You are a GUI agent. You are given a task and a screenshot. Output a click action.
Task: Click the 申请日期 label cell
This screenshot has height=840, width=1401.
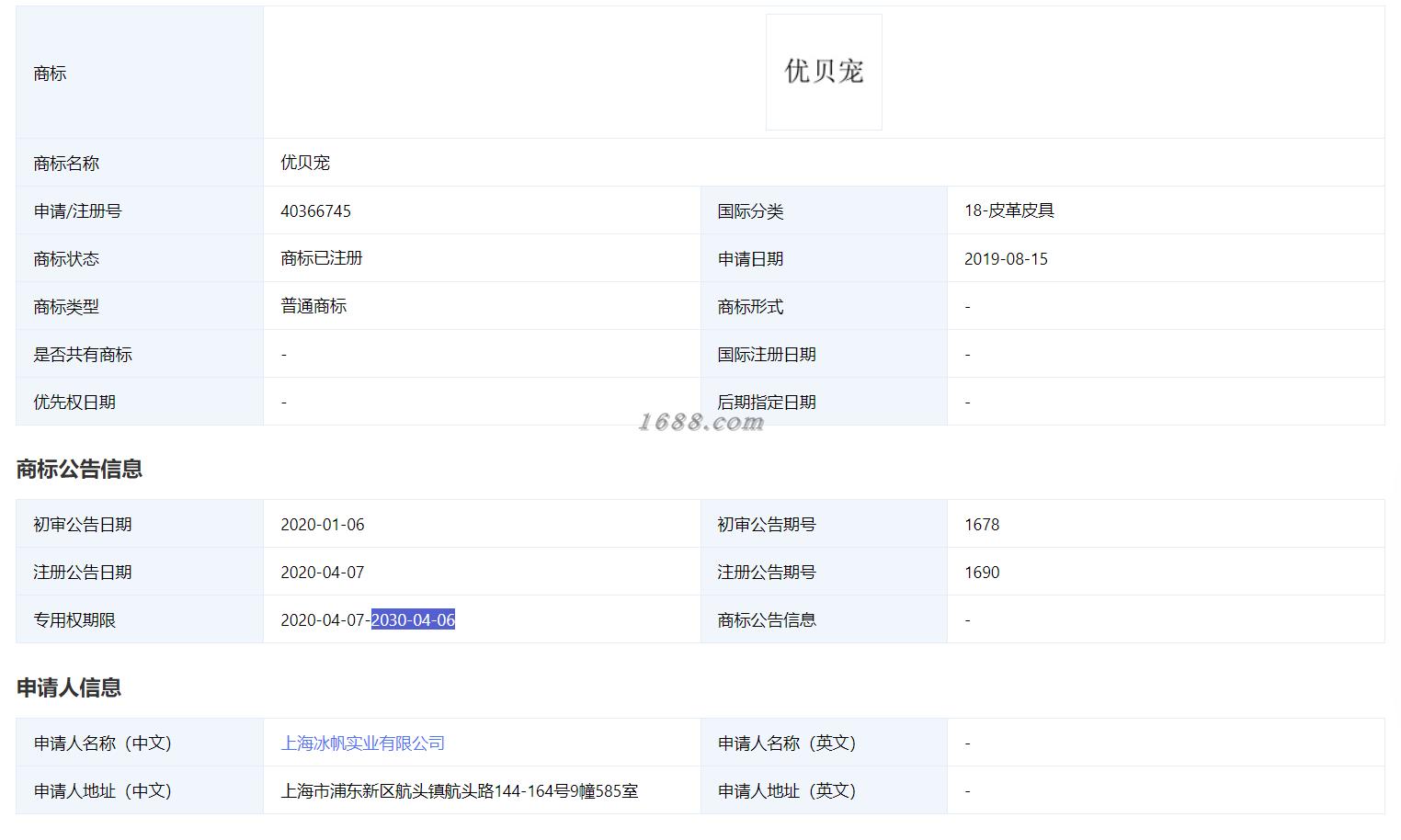[824, 258]
